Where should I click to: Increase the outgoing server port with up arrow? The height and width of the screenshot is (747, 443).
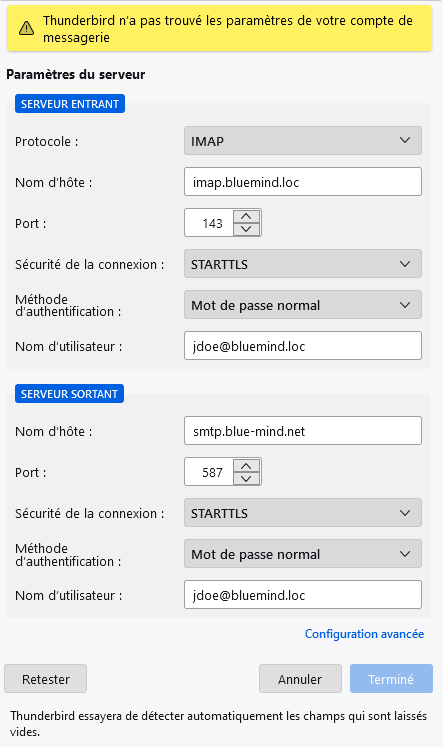[246, 465]
